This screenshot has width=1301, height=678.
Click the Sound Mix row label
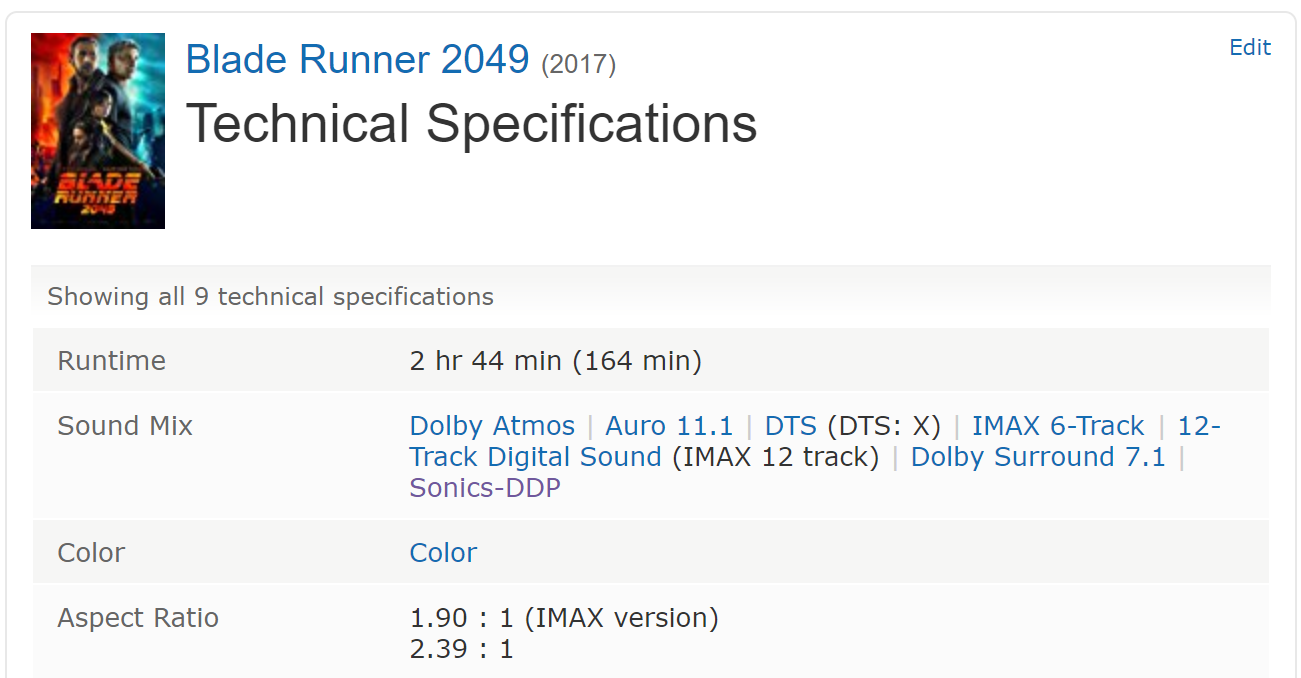[x=125, y=426]
